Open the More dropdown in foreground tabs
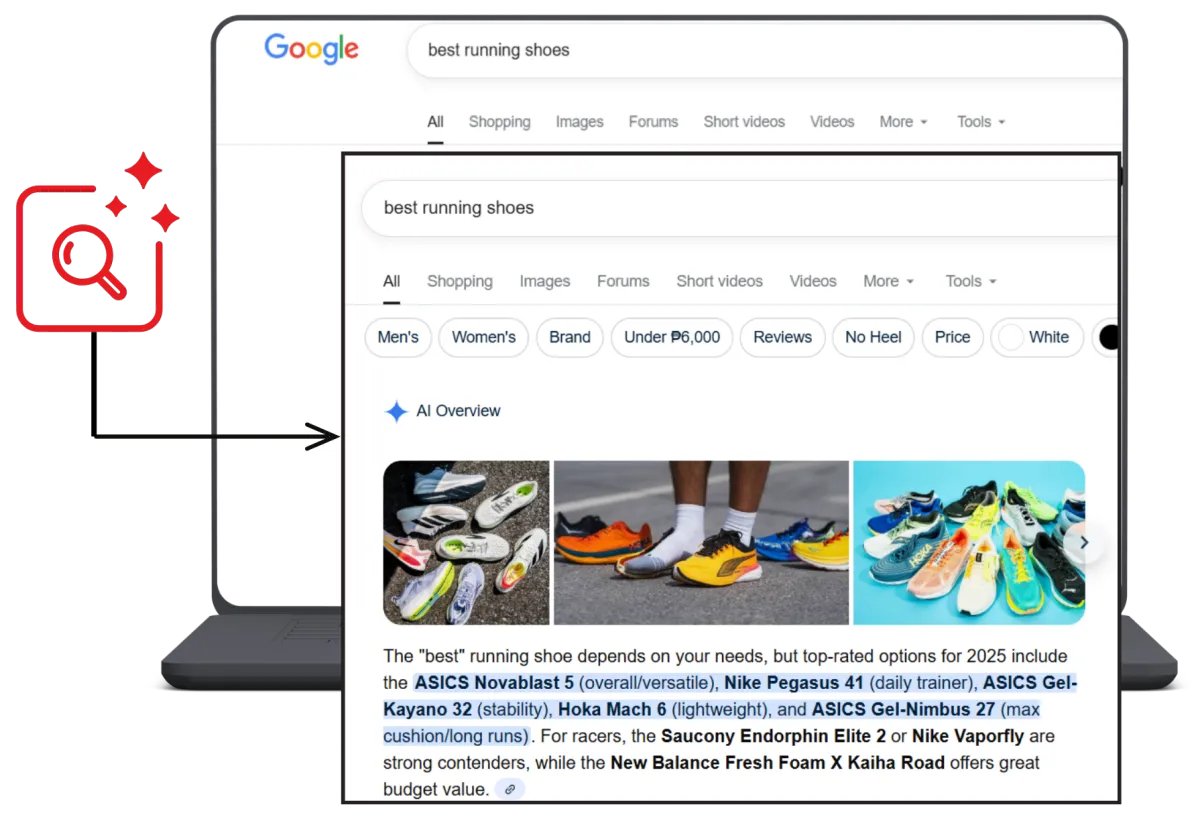The width and height of the screenshot is (1200, 815). (889, 281)
